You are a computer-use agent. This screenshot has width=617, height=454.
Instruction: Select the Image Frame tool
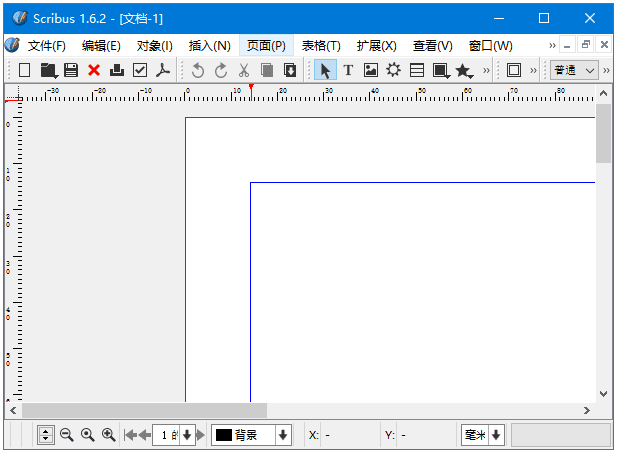(x=371, y=70)
